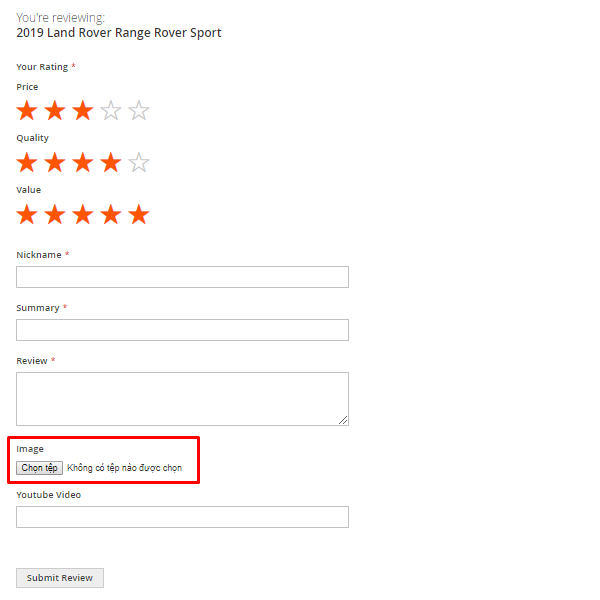600x600 pixels.
Task: Set Quality rating to four stars
Action: (111, 162)
